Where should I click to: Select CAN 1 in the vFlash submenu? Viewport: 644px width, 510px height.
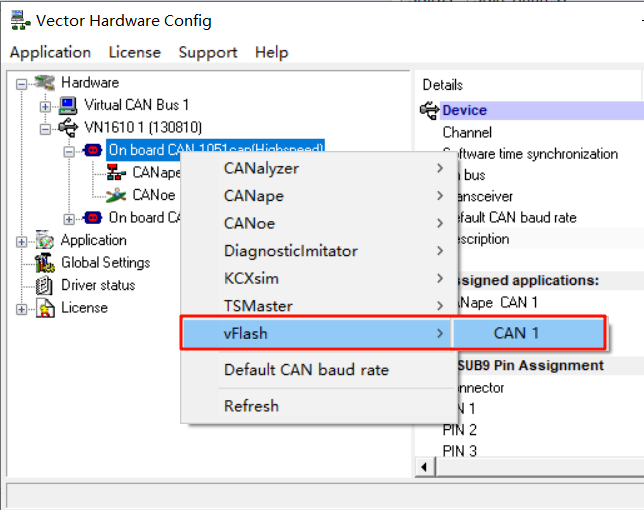coord(528,333)
